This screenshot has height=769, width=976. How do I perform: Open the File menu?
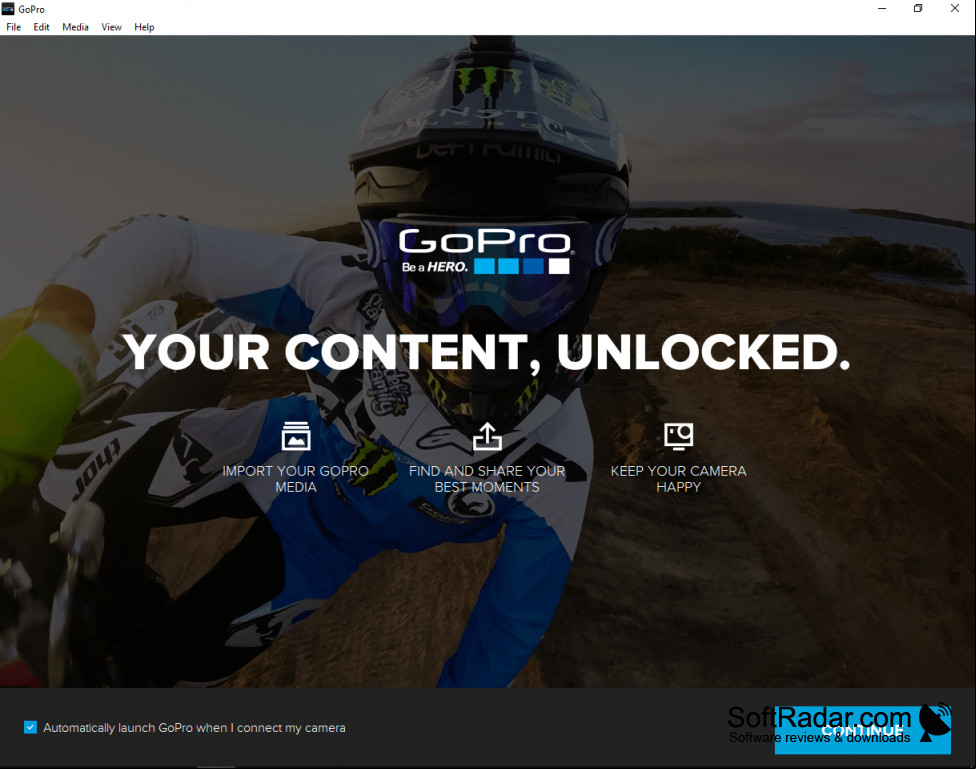point(14,27)
